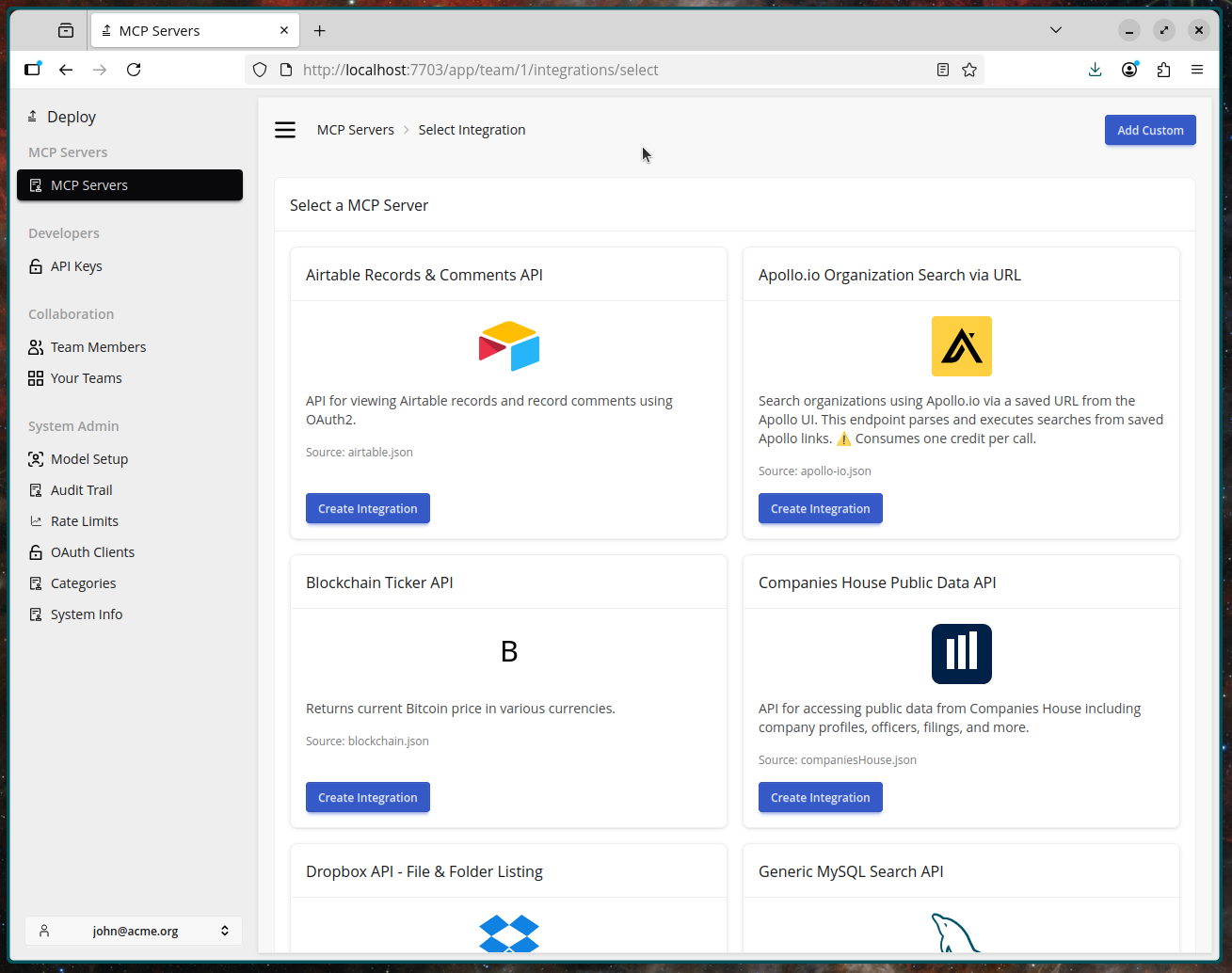
Task: Bookmark this page with star icon
Action: coord(969,70)
